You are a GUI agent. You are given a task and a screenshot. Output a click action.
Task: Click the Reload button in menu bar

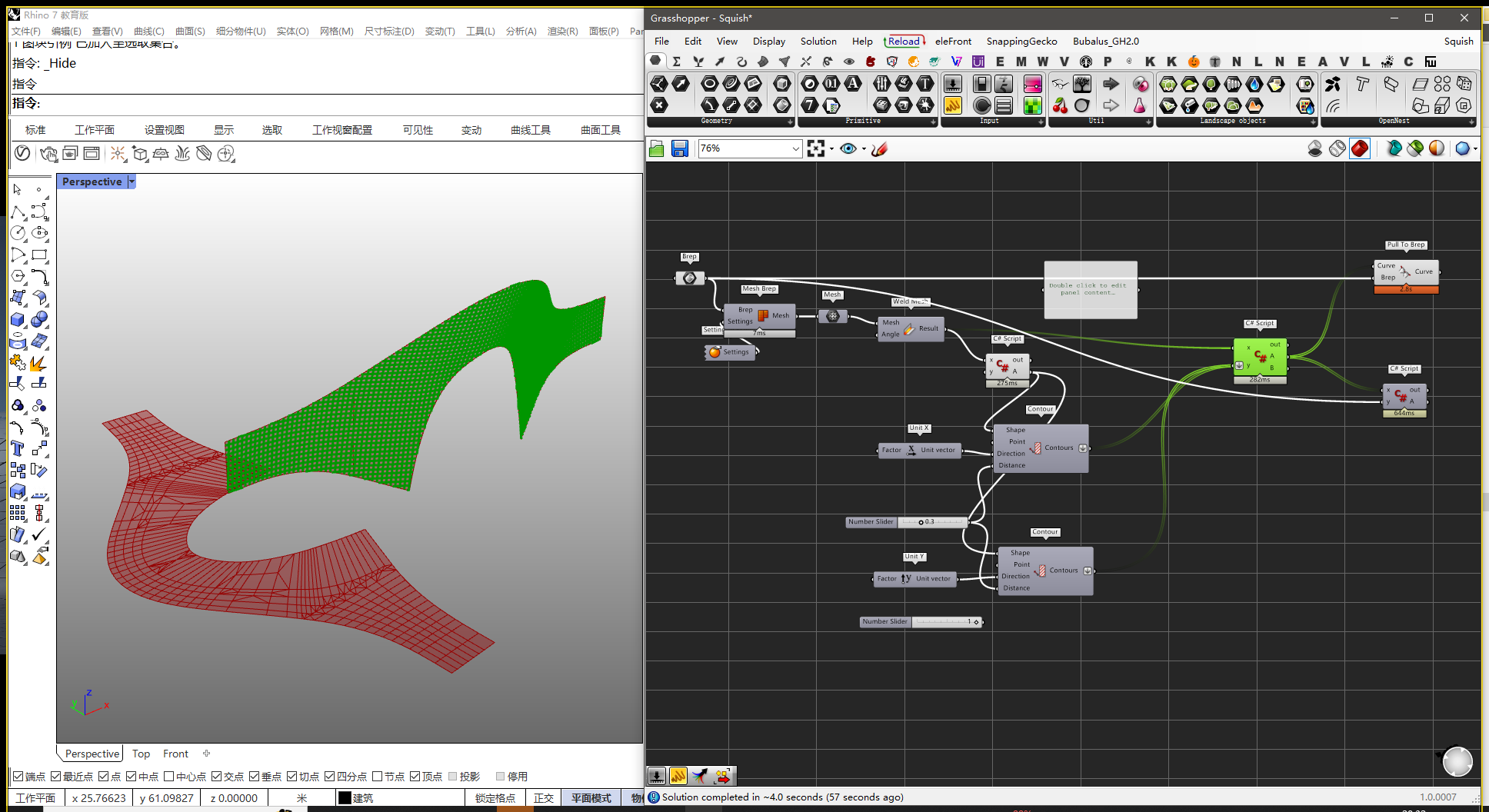pyautogui.click(x=904, y=41)
